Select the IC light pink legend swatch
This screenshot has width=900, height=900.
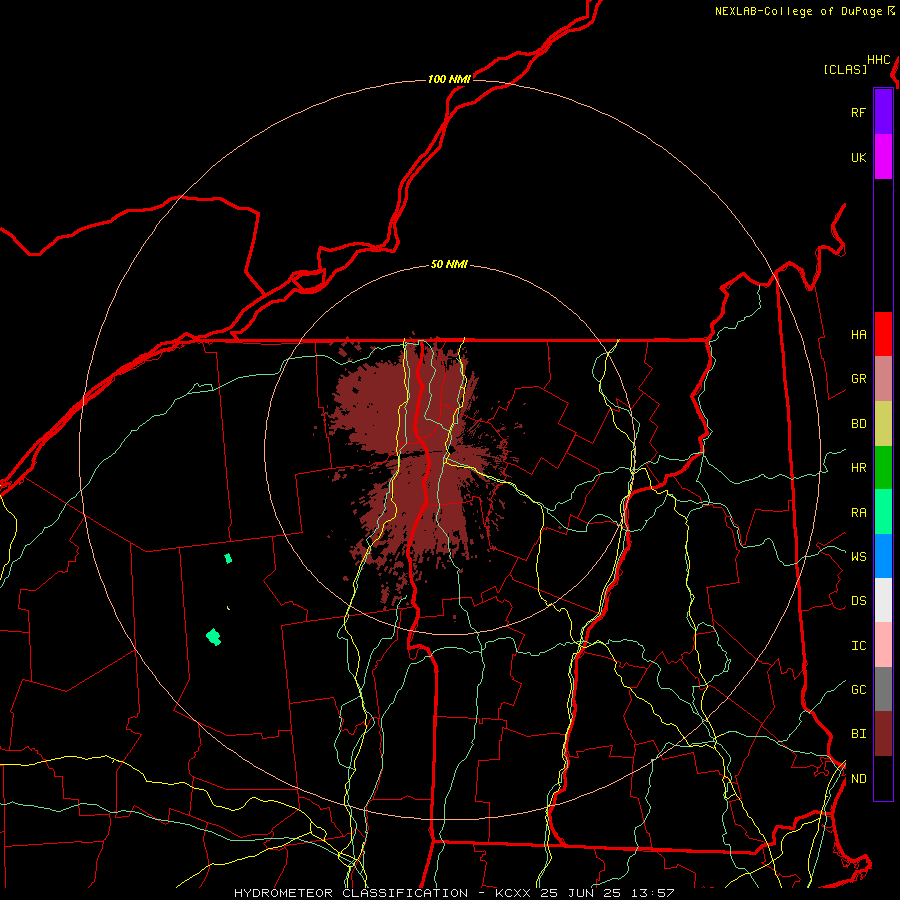[x=883, y=645]
